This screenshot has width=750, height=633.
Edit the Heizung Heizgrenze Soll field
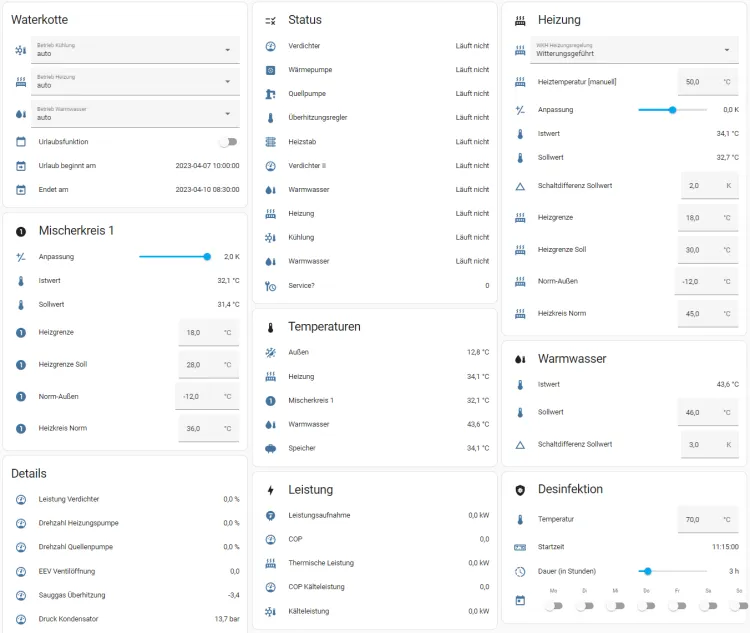(x=708, y=250)
